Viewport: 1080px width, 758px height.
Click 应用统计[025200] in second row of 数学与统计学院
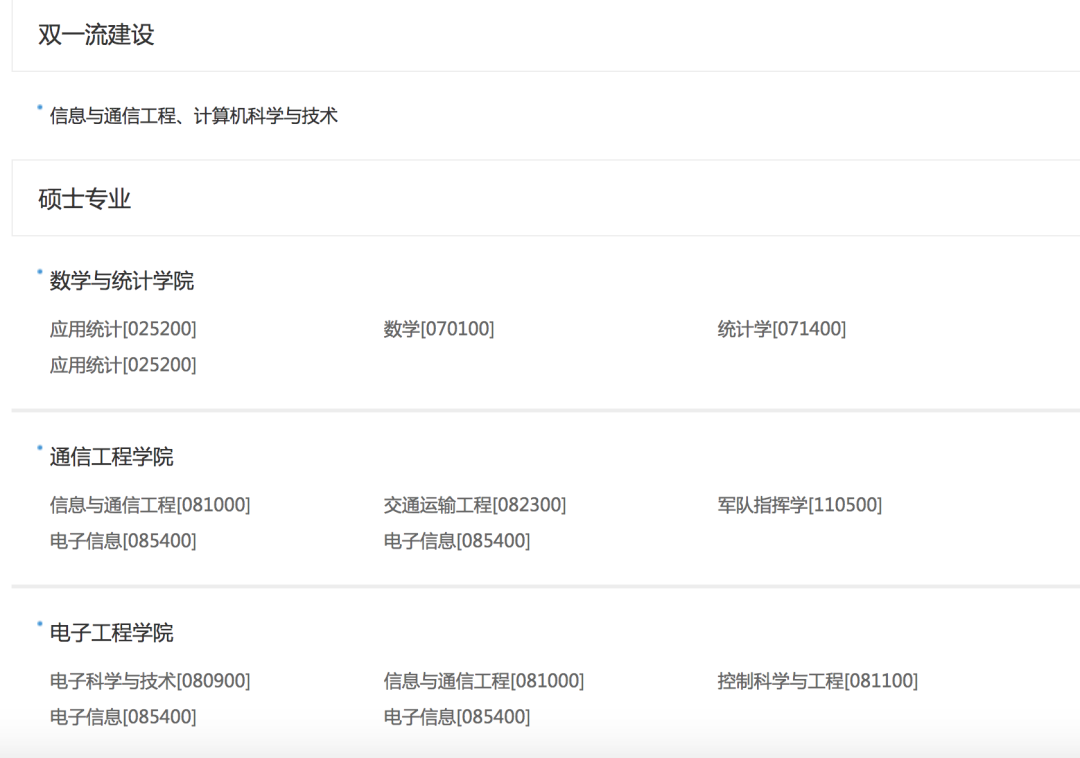pyautogui.click(x=123, y=365)
